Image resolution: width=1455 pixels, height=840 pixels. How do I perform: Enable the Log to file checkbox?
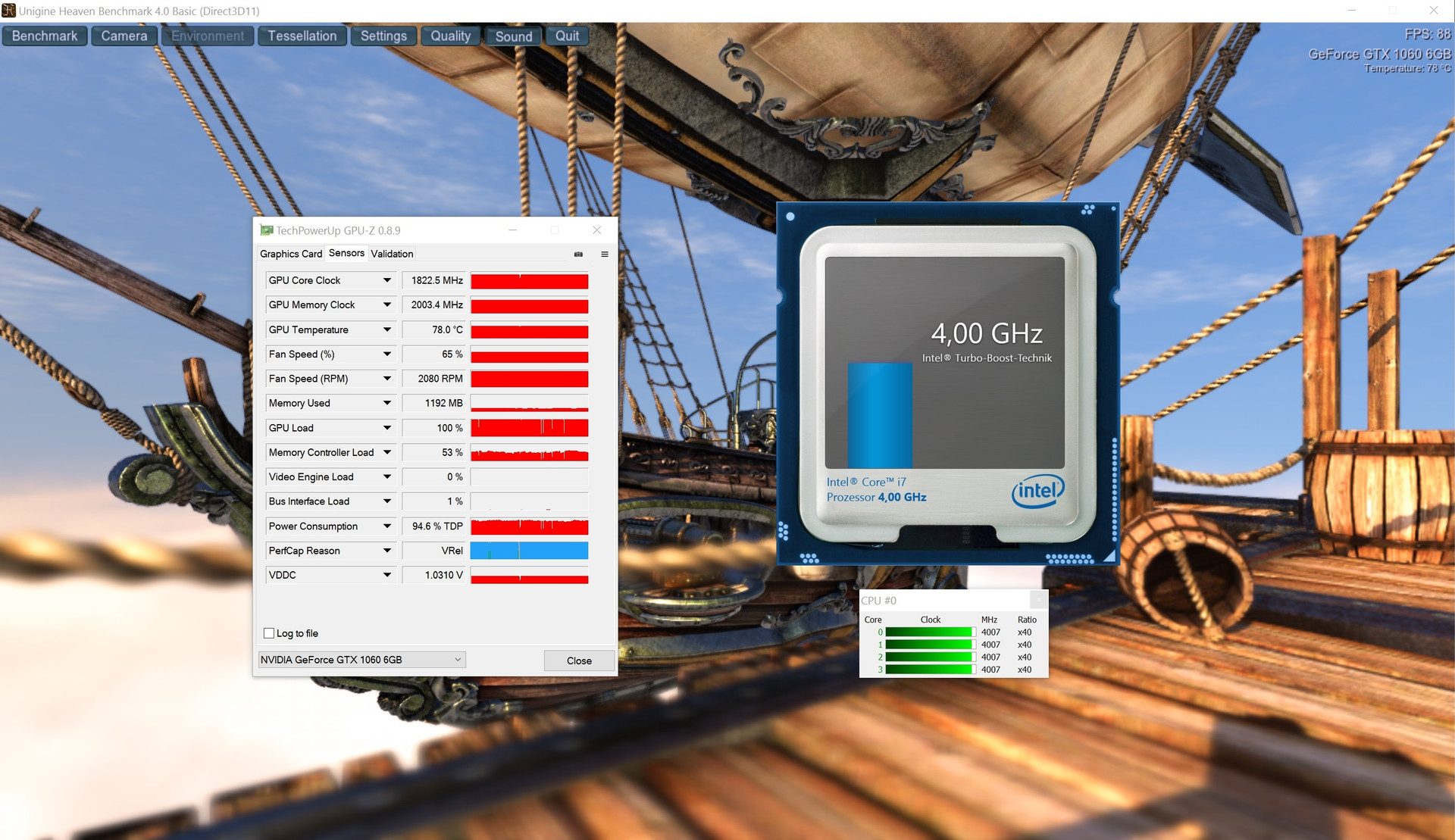click(x=269, y=633)
